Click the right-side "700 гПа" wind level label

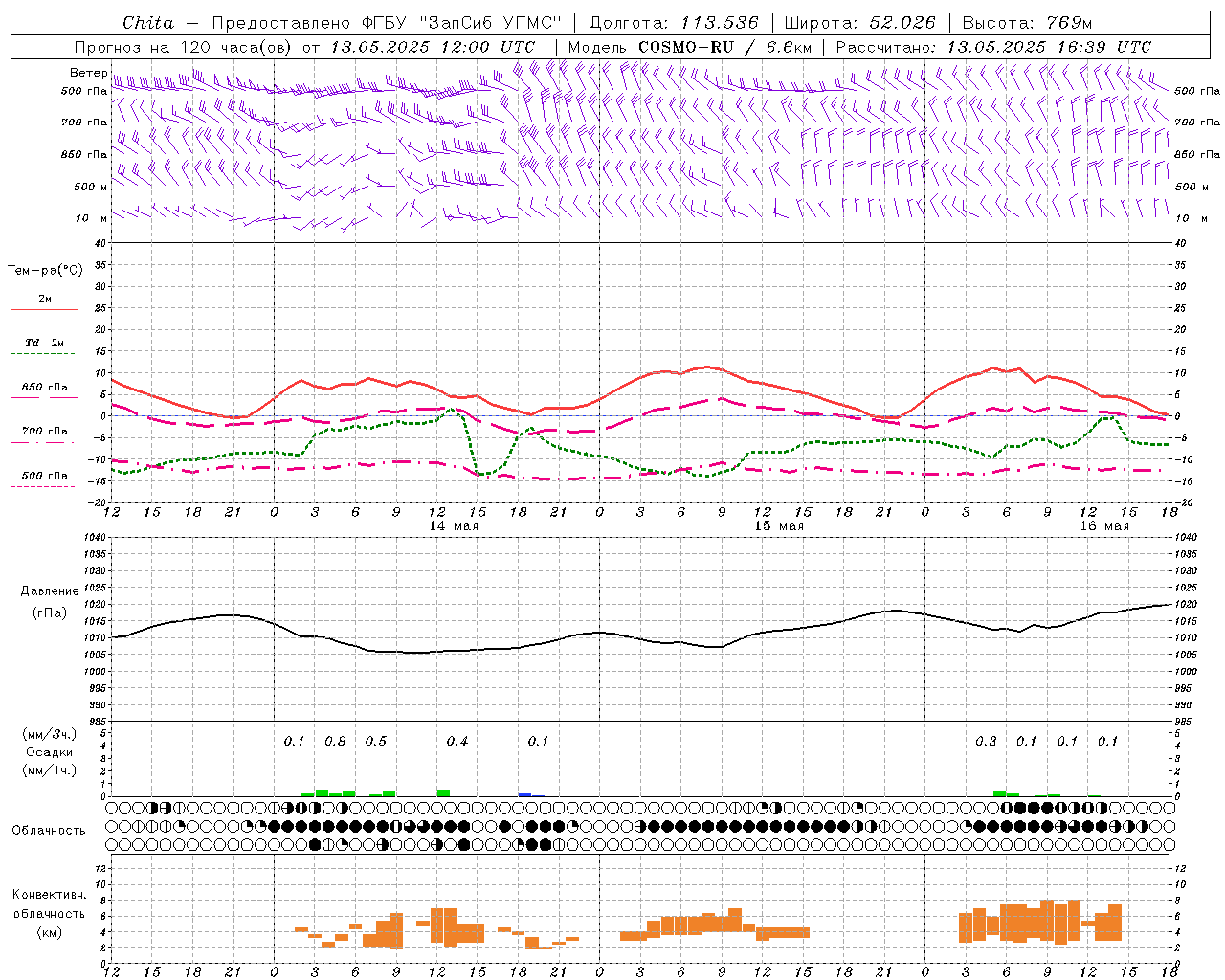(x=1197, y=122)
